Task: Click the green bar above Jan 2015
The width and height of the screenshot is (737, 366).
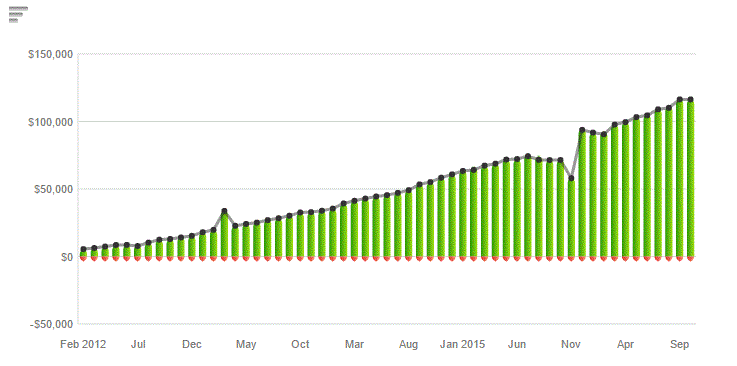Action: point(463,215)
